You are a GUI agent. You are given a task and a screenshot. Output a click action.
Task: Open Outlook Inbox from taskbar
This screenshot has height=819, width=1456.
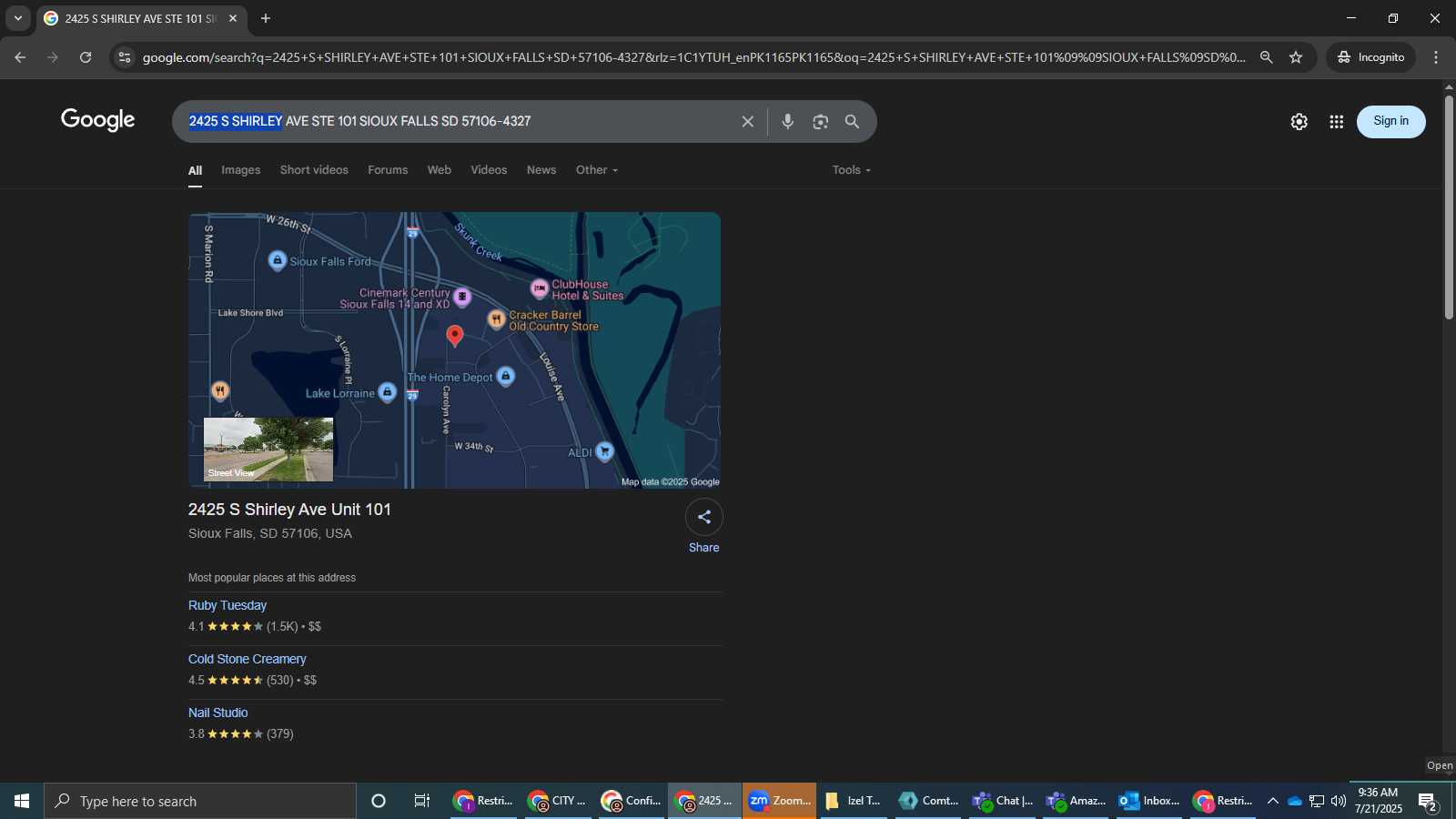tap(1149, 801)
